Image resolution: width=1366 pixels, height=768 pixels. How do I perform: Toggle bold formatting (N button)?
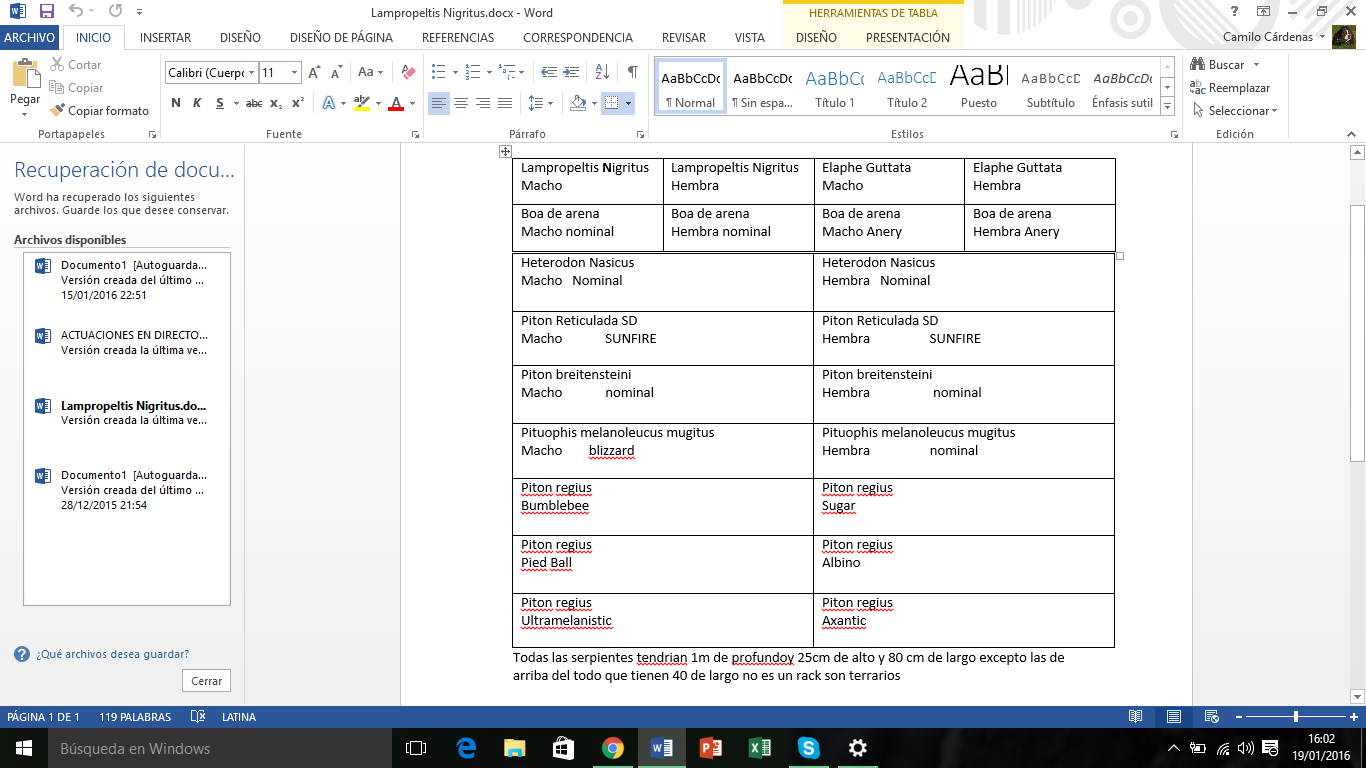(176, 103)
